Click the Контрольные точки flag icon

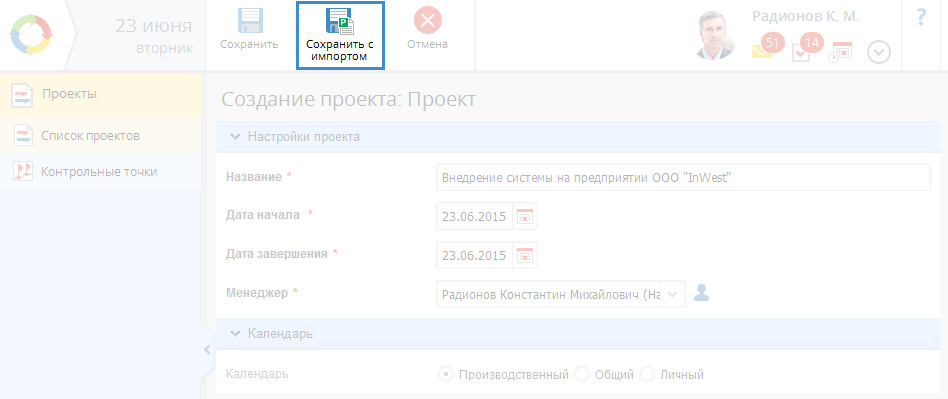pos(23,172)
